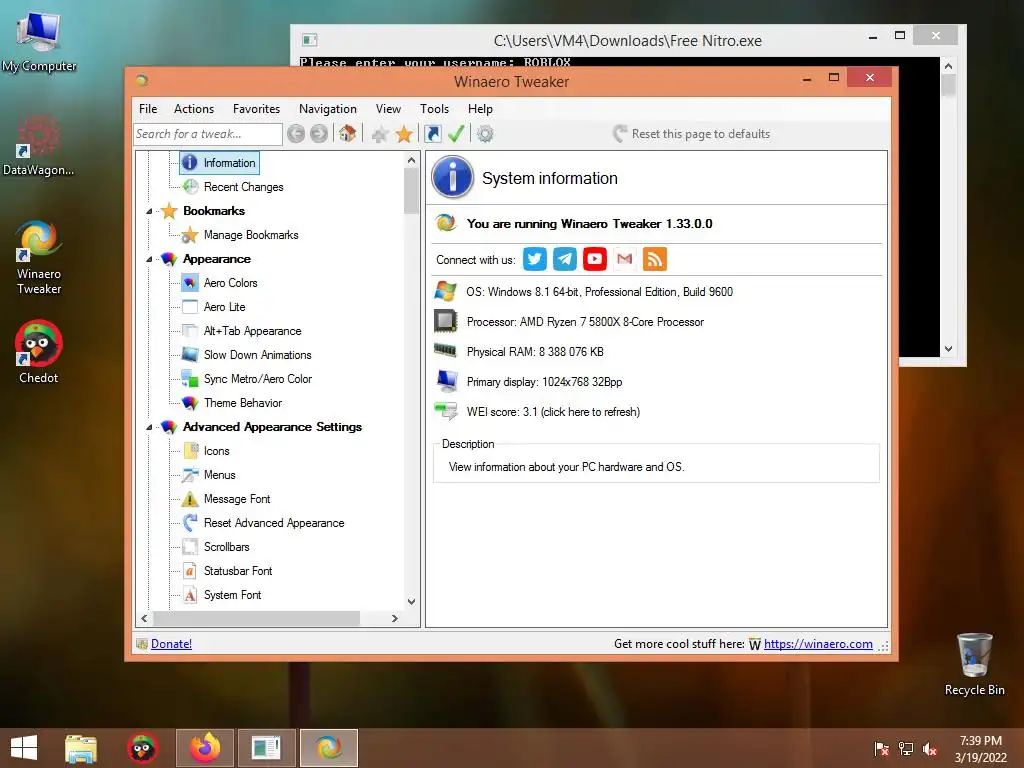Open the Windows Start button
The width and height of the screenshot is (1024, 768).
coord(24,748)
